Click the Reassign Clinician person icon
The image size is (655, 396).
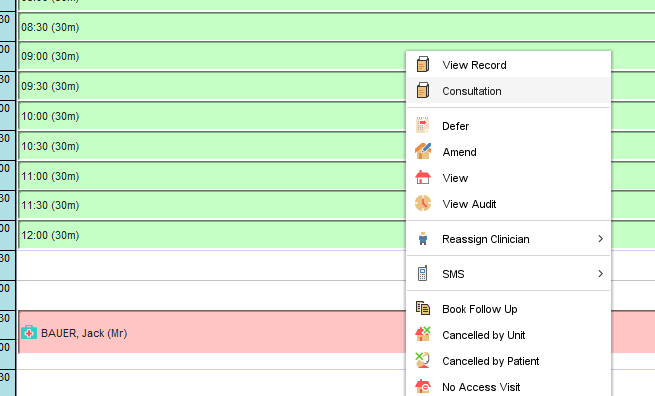423,239
